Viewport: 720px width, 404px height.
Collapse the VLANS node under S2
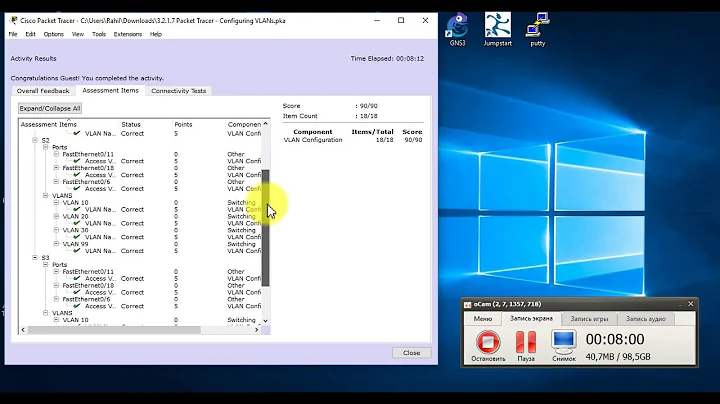[x=45, y=195]
